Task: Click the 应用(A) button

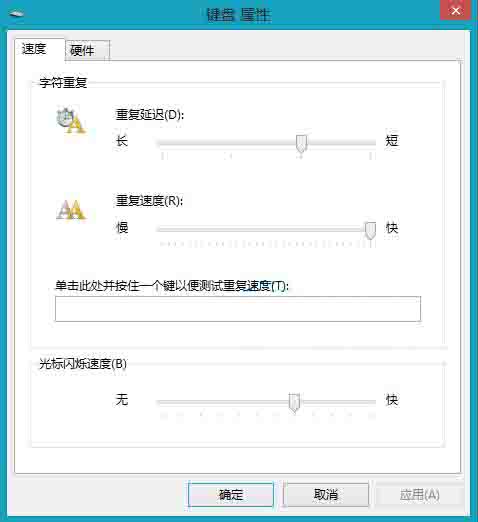Action: [420, 494]
